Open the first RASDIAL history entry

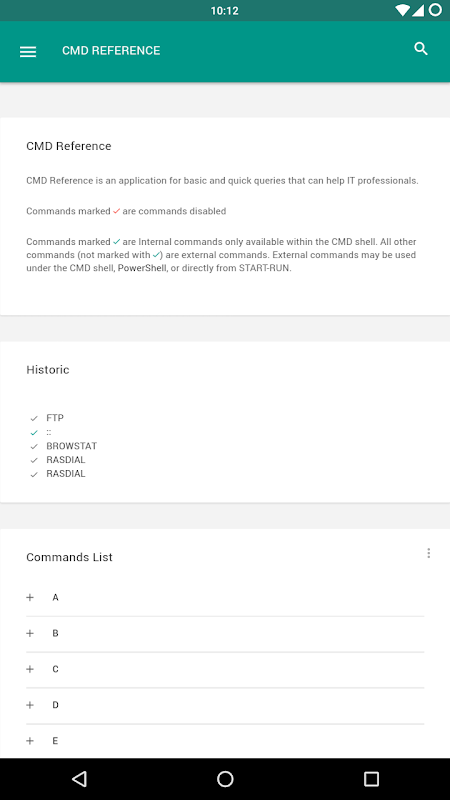66,460
